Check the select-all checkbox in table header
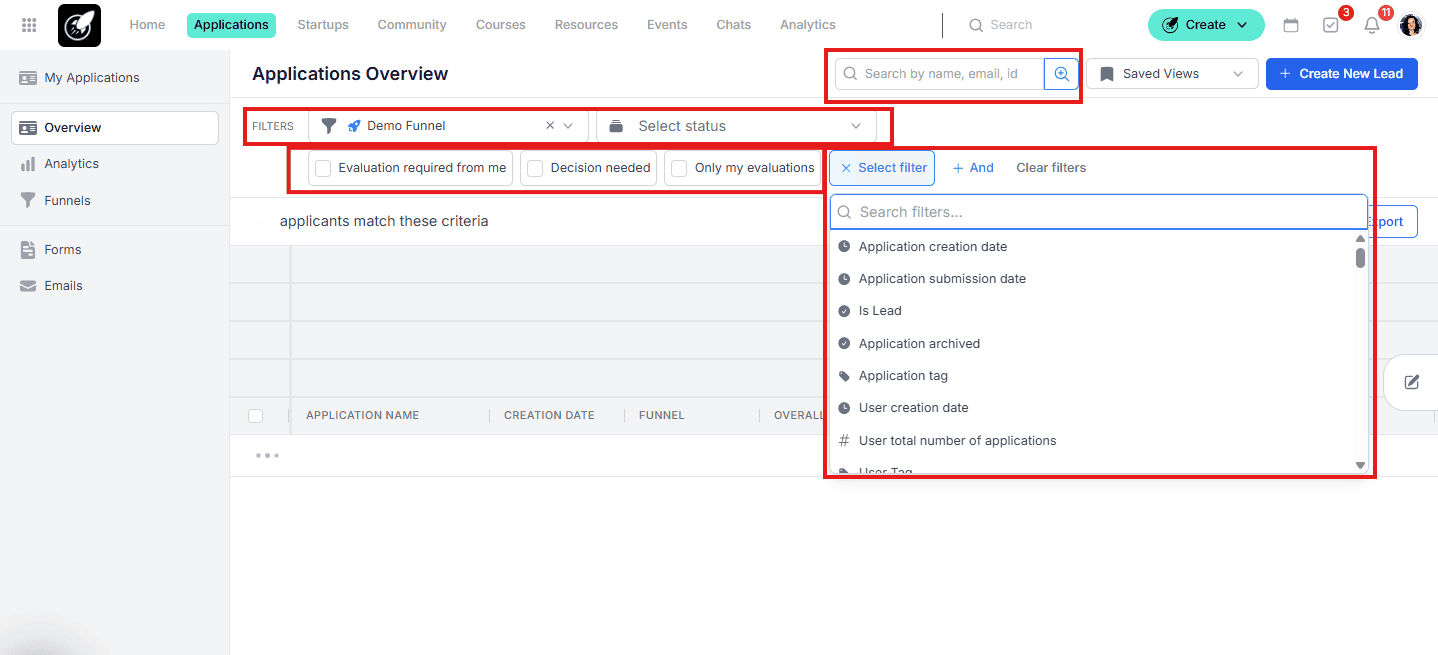 pos(256,416)
